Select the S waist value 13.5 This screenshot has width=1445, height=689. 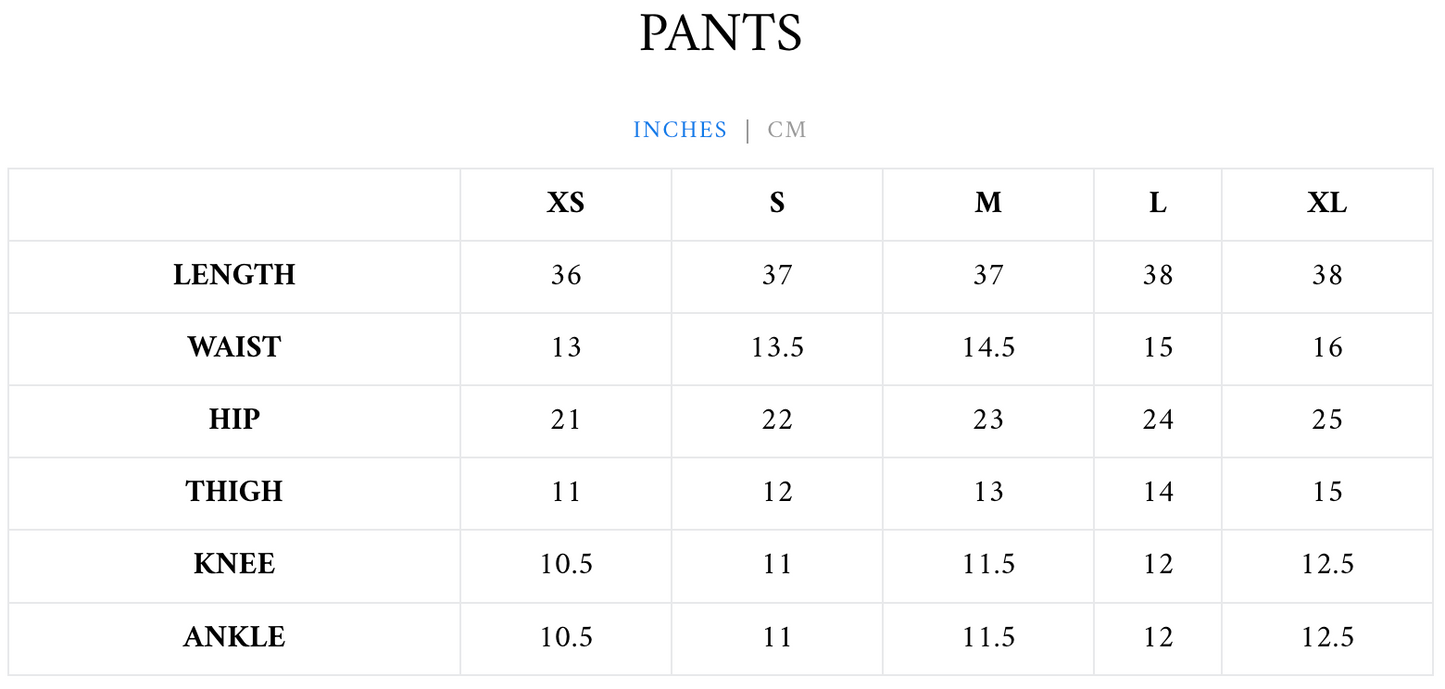777,347
